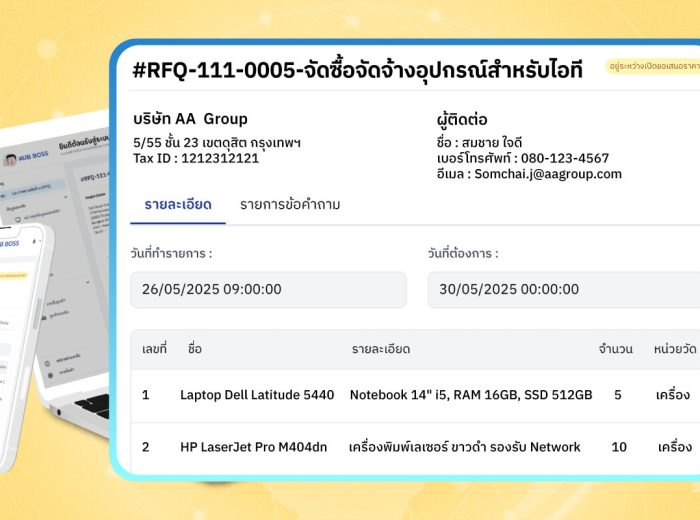This screenshot has height=520, width=700.
Task: Click row number 2 in the item table
Action: [146, 447]
